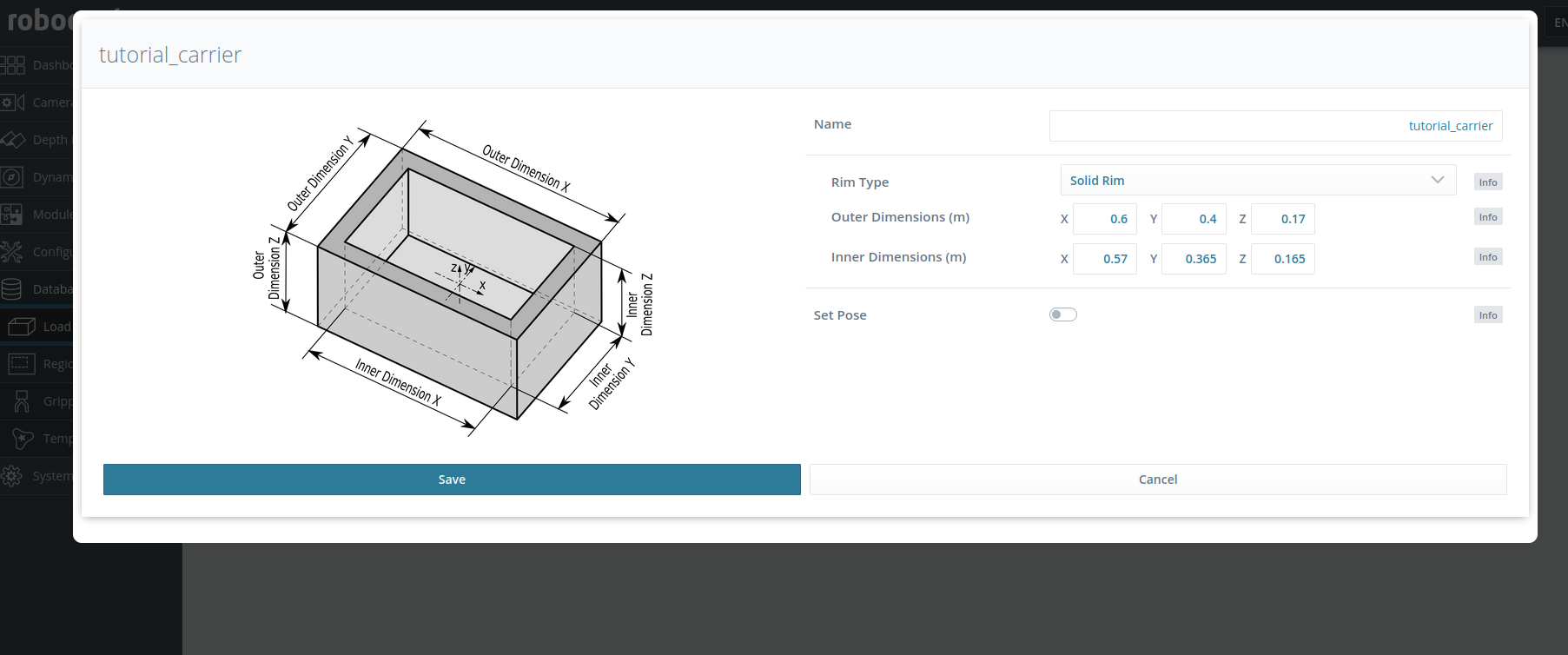Viewport: 1568px width, 655px height.
Task: Show Info for Rim Type
Action: coord(1487,182)
